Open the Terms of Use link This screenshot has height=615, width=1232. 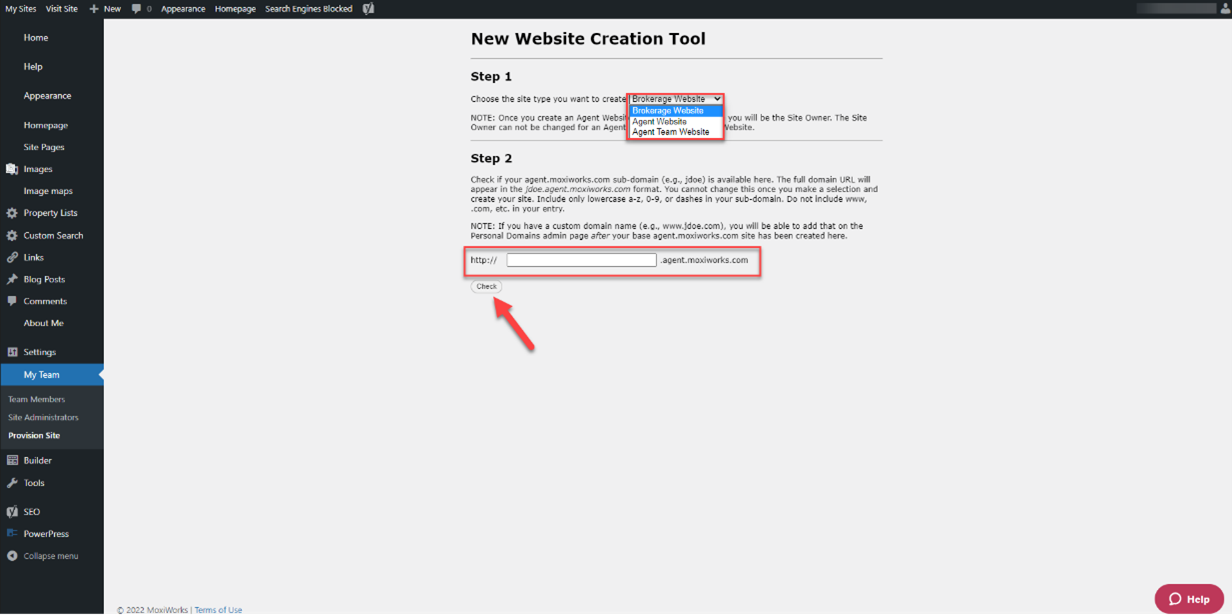tap(218, 610)
